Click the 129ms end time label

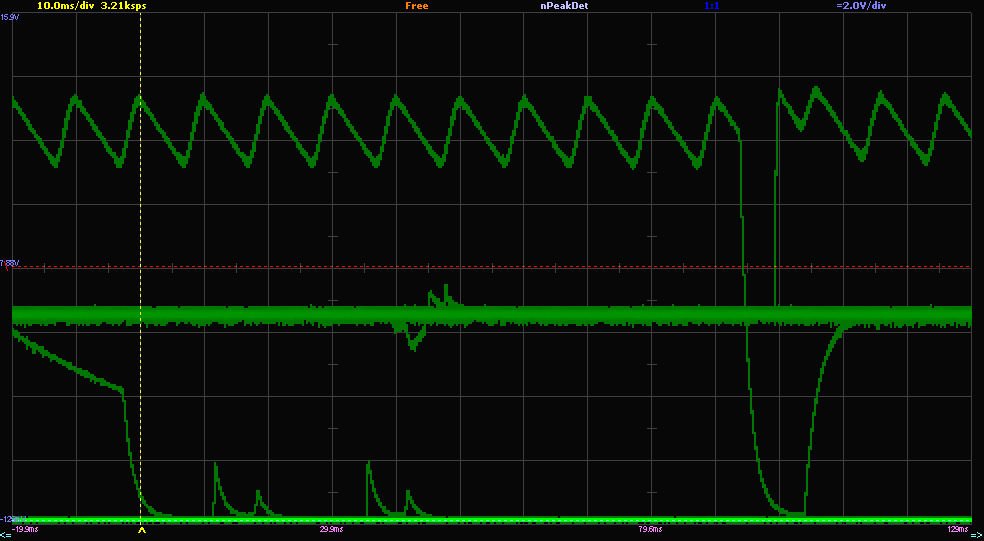tap(957, 529)
